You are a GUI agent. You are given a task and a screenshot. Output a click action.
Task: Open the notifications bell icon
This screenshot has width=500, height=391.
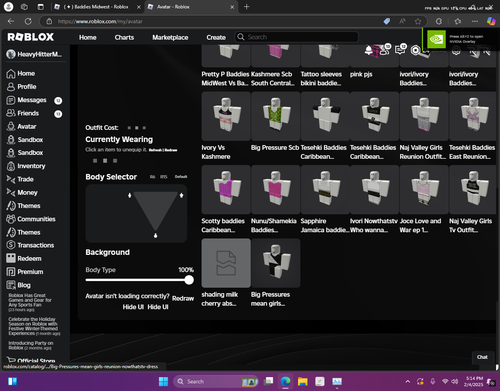[x=369, y=50]
